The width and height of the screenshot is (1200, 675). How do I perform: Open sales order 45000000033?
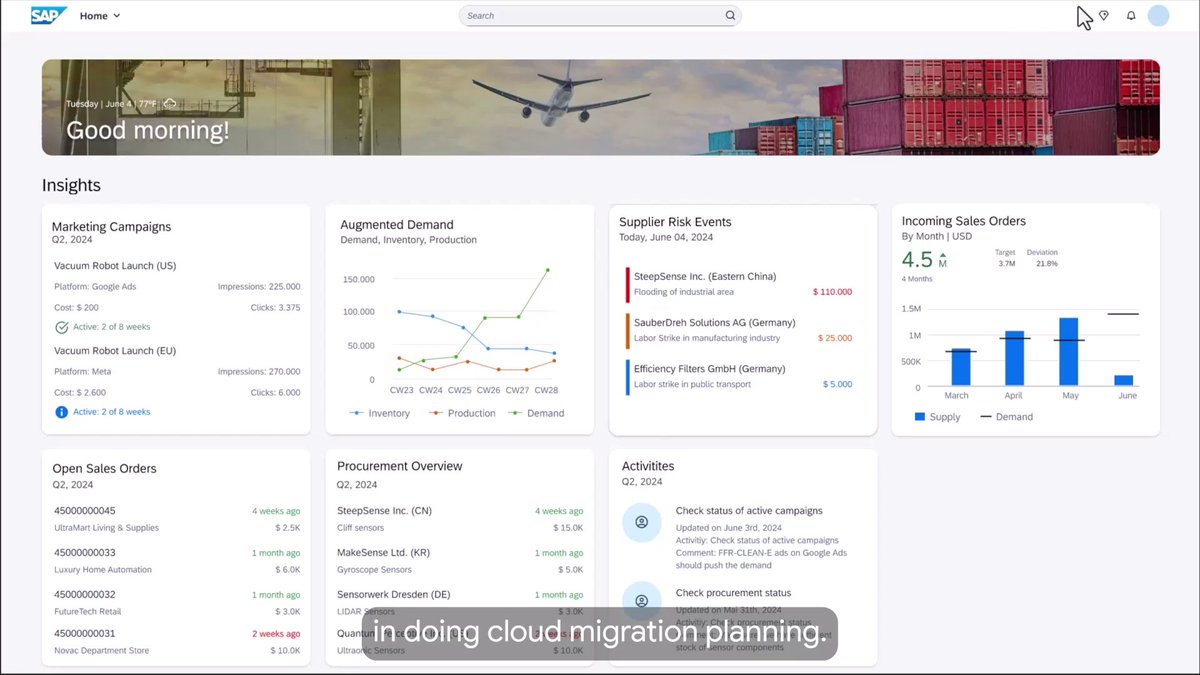tap(85, 553)
